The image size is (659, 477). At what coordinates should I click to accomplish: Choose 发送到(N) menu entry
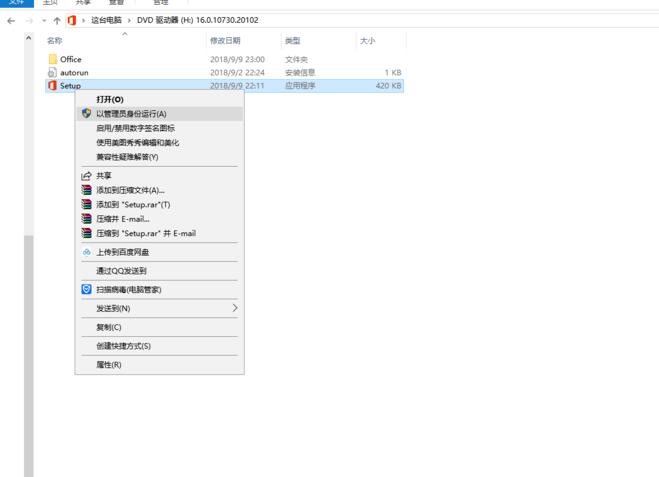coord(159,308)
